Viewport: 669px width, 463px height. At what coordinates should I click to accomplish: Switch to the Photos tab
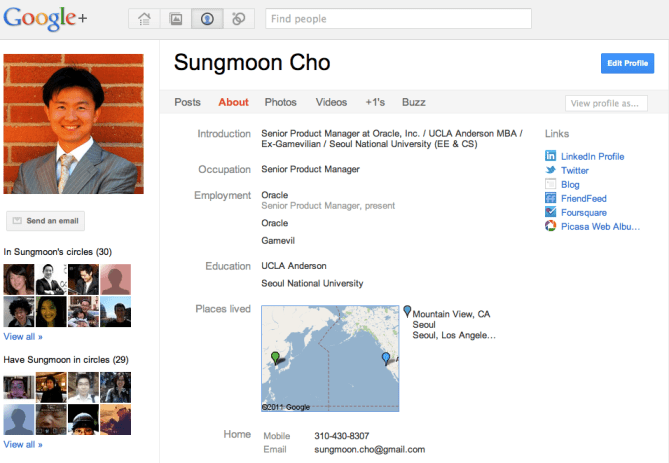click(x=280, y=102)
